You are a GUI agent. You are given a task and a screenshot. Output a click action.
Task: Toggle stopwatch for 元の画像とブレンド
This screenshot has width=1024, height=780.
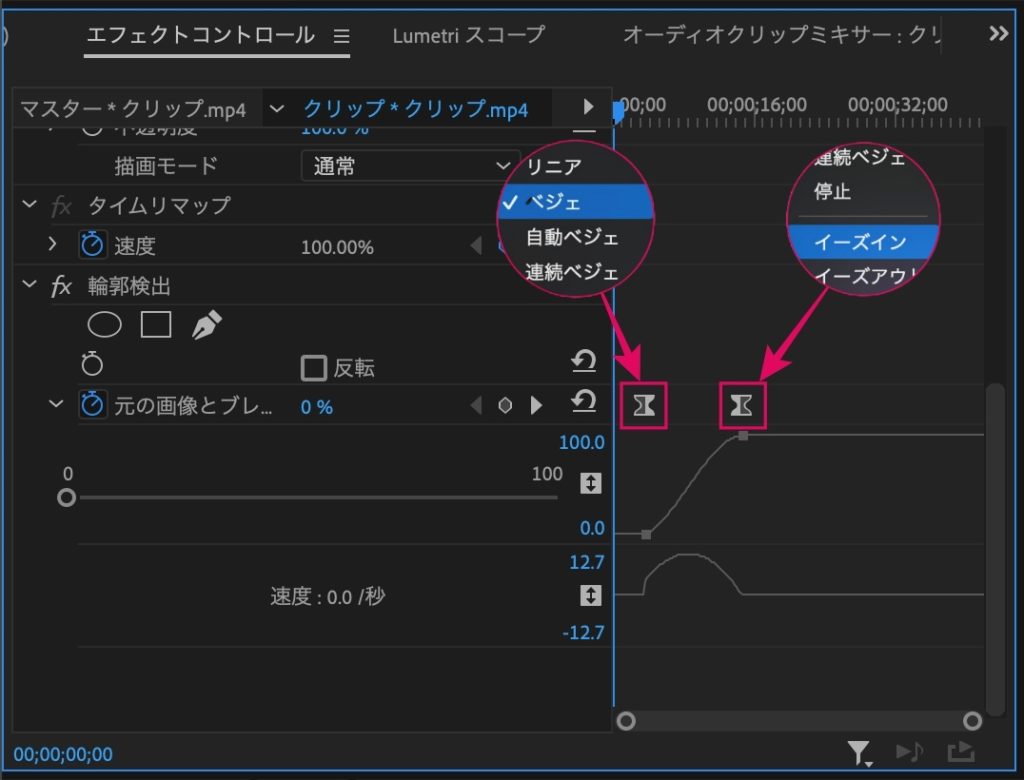(x=92, y=405)
